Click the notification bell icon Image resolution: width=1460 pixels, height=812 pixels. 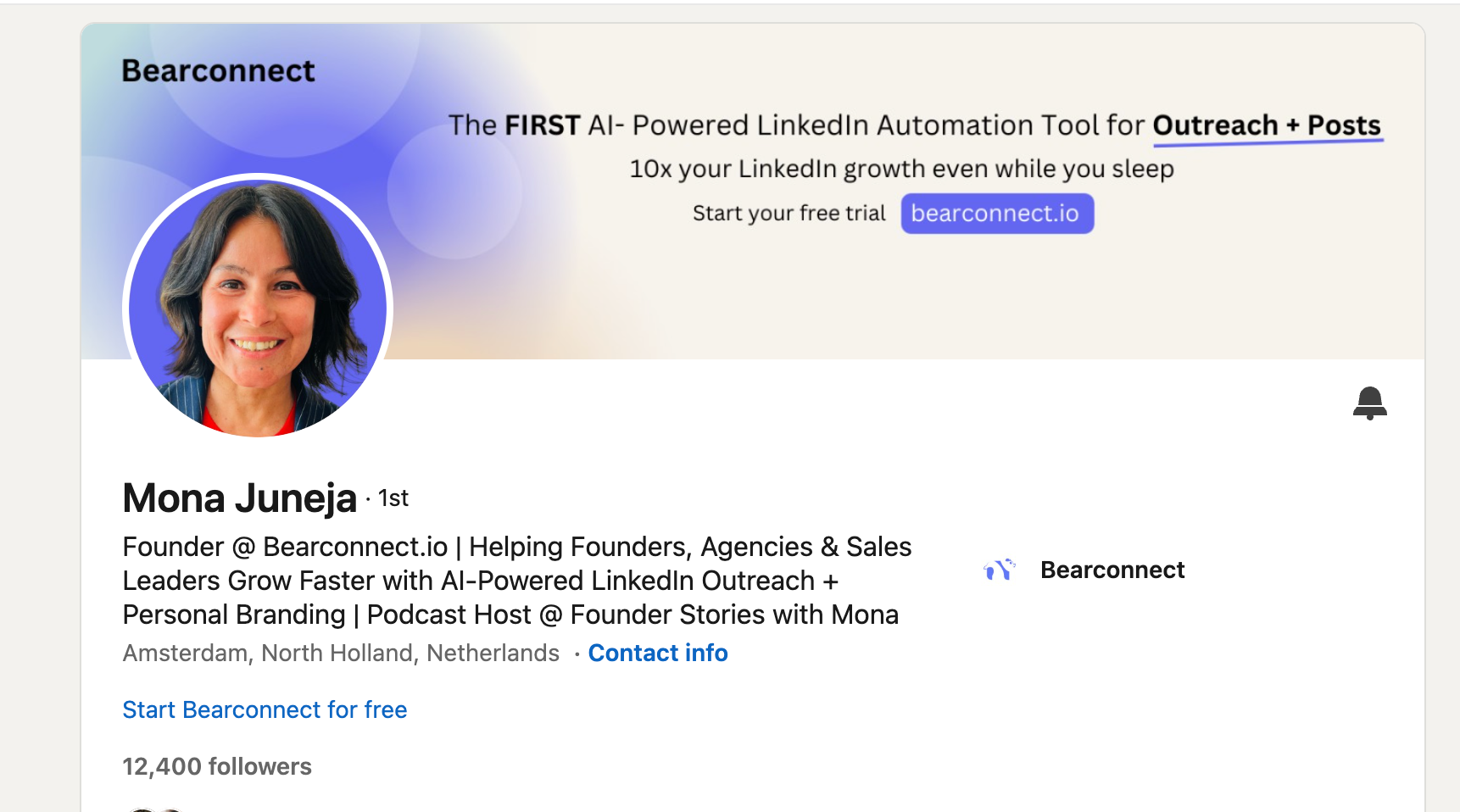pos(1369,403)
